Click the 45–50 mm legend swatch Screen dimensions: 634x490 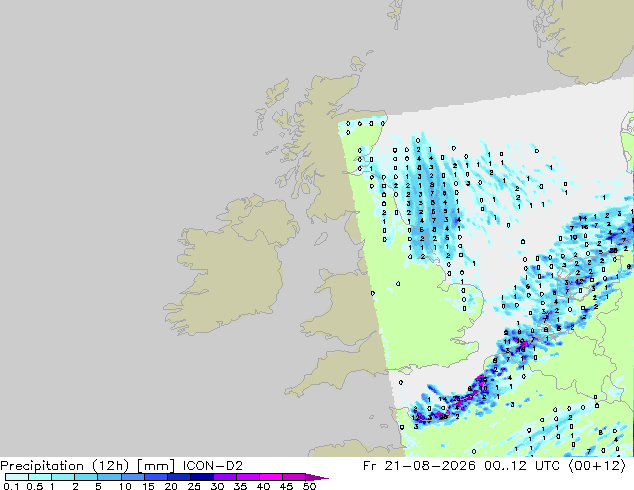294,477
